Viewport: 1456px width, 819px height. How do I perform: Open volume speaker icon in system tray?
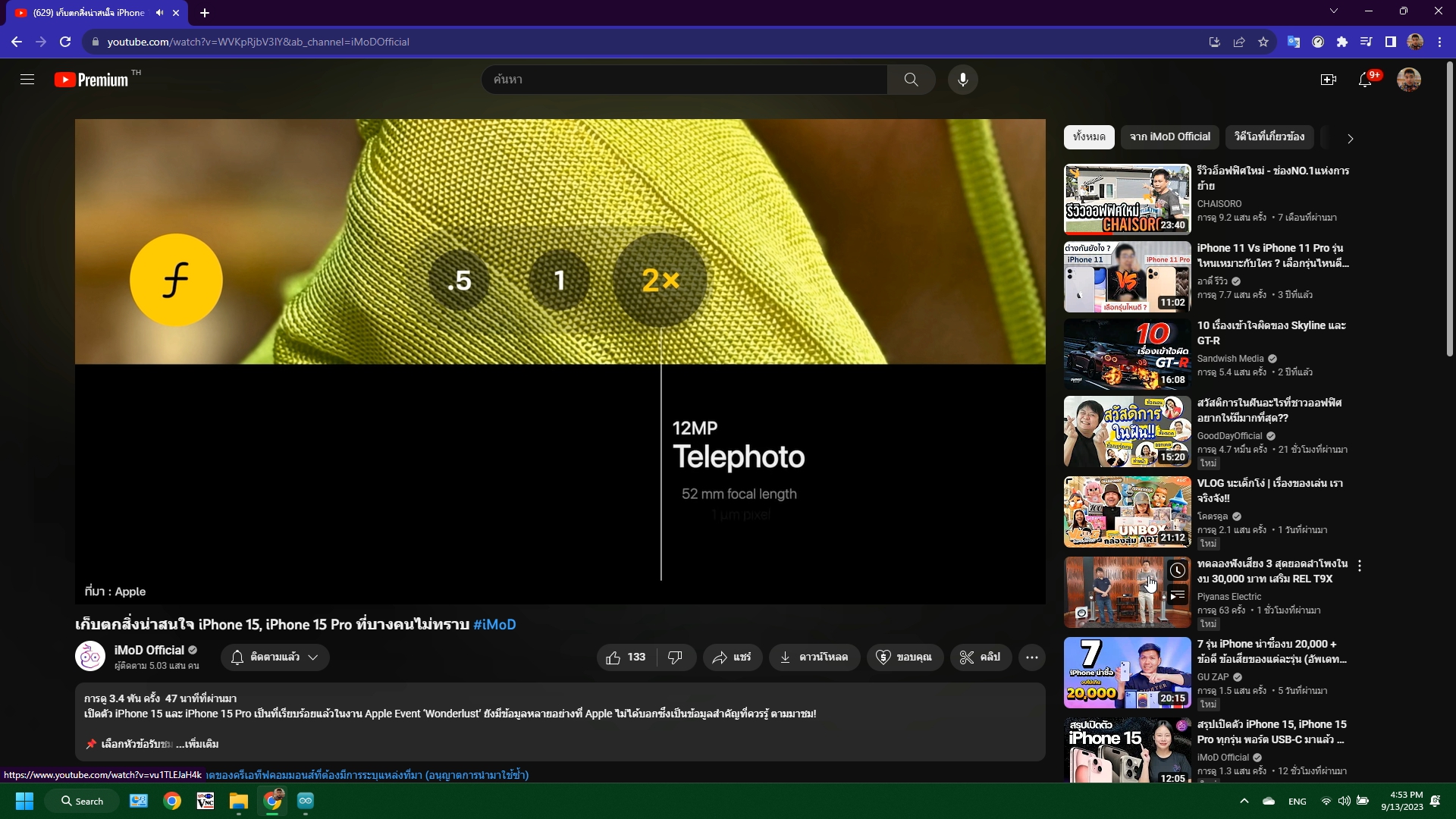point(1344,801)
